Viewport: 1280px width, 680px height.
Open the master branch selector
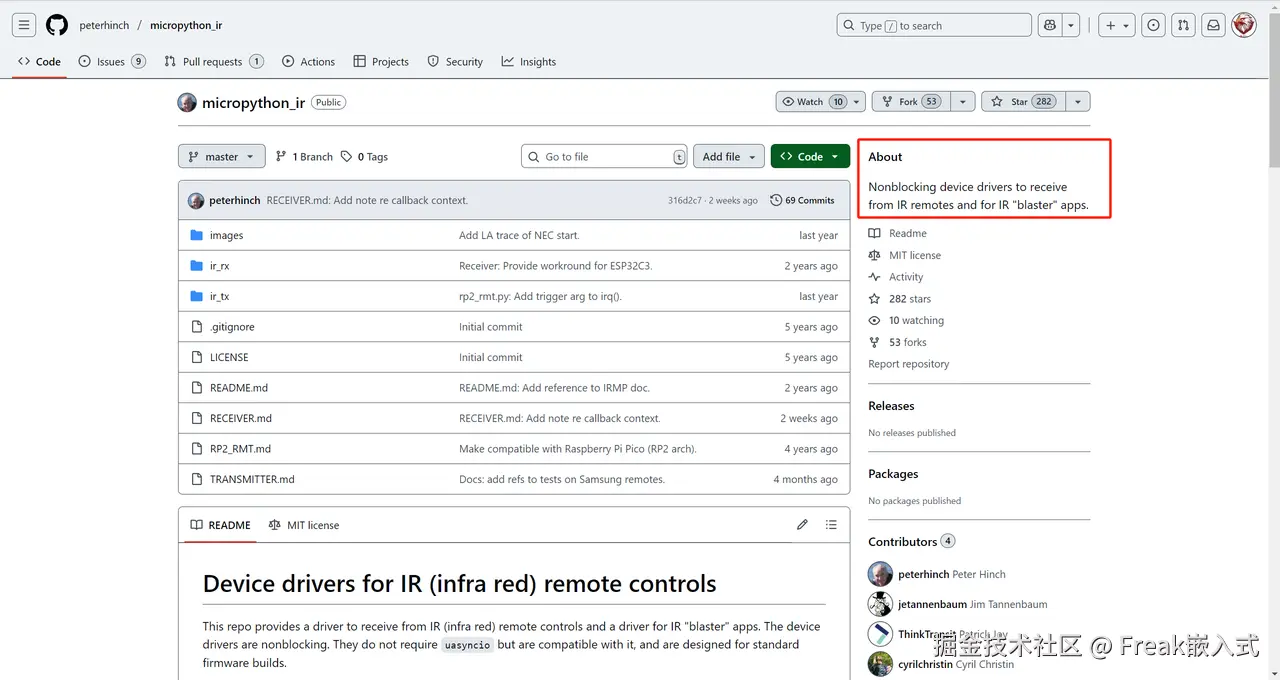(222, 157)
